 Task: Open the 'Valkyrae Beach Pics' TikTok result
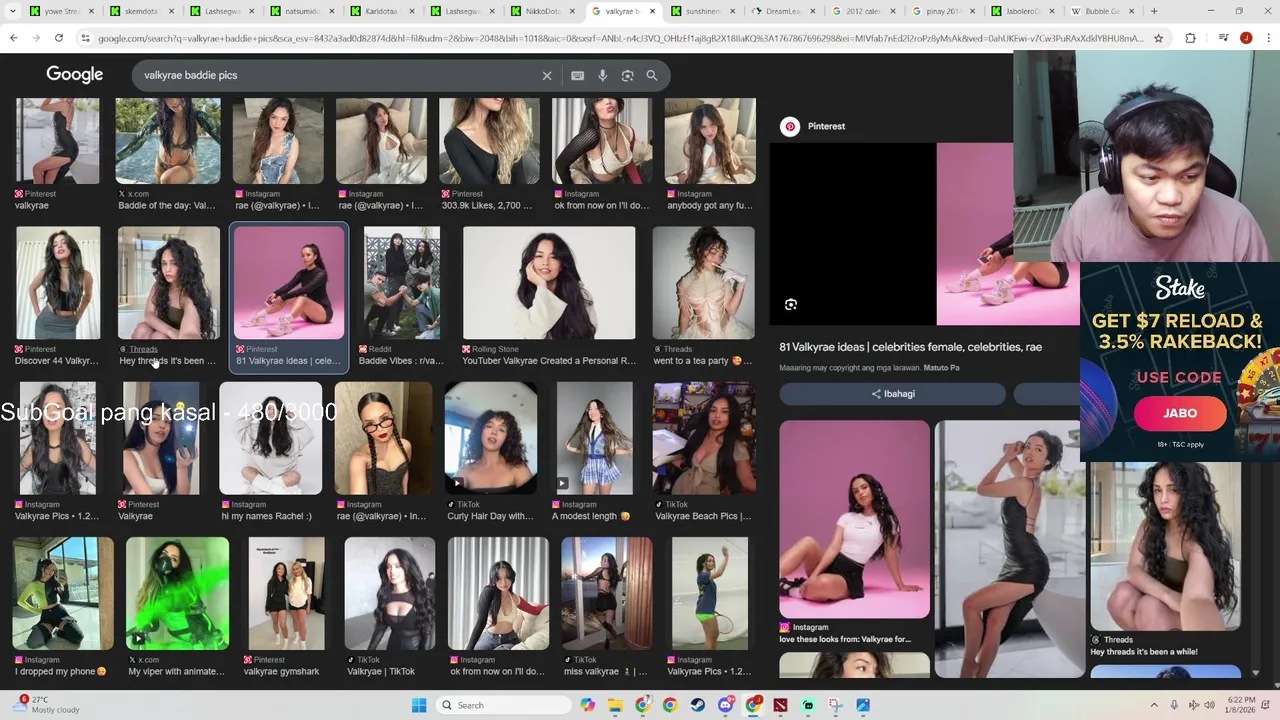pos(703,451)
